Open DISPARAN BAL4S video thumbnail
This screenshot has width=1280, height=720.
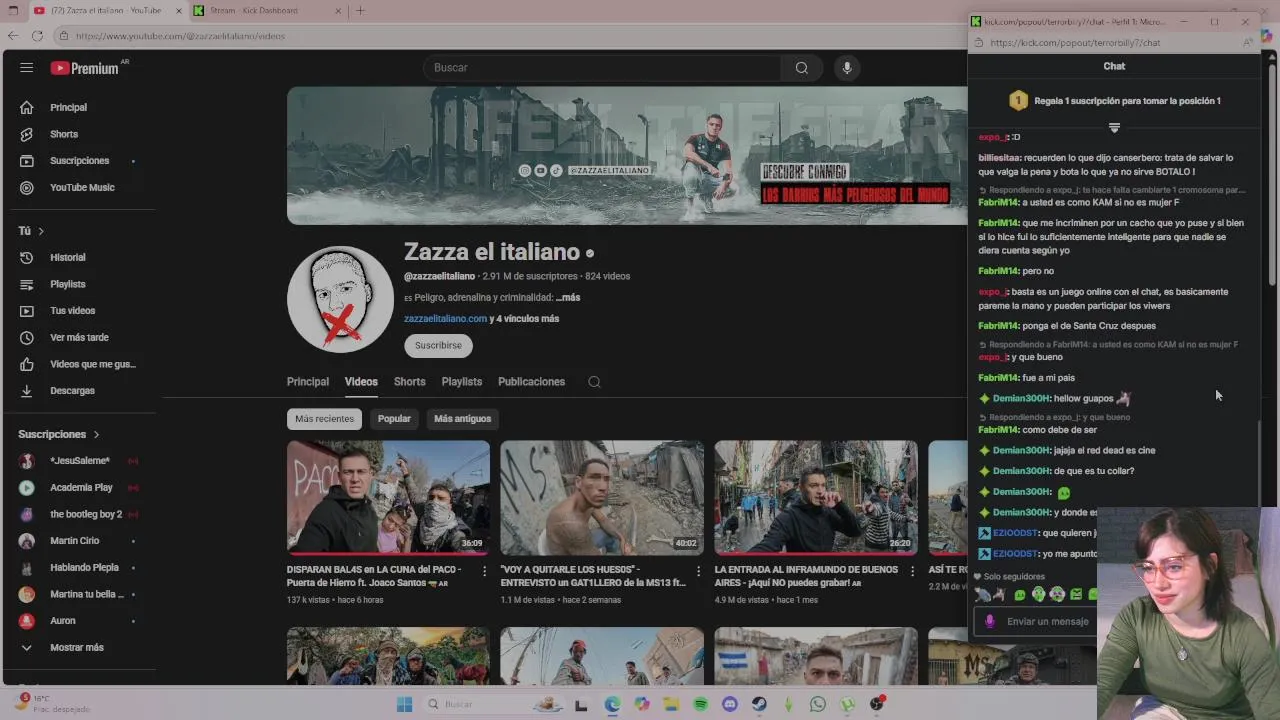pyautogui.click(x=388, y=498)
